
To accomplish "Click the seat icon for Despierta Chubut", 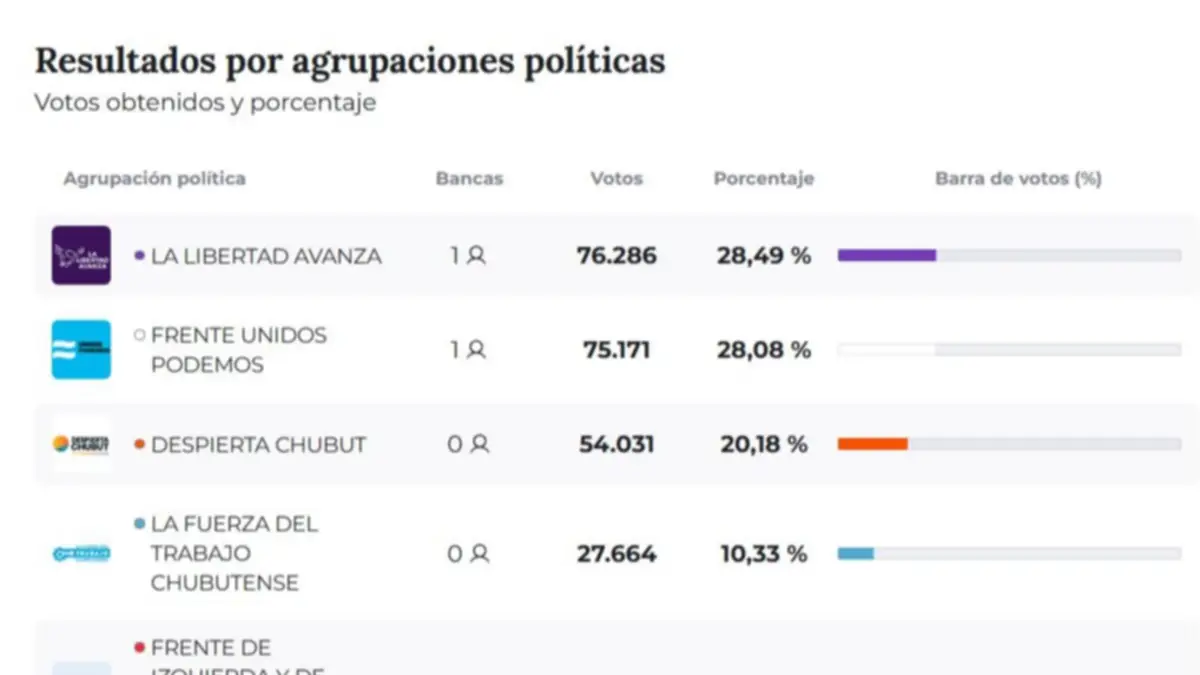I will coord(480,444).
